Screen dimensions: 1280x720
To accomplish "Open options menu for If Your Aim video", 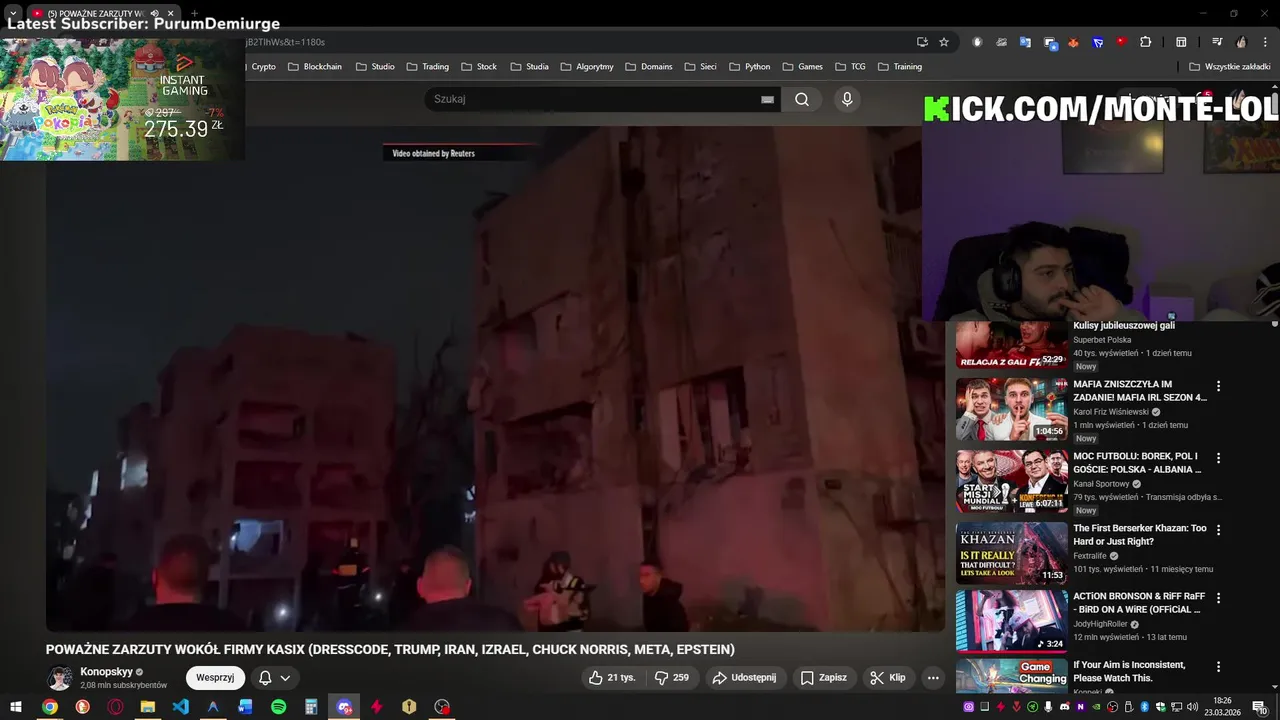I will [1218, 667].
